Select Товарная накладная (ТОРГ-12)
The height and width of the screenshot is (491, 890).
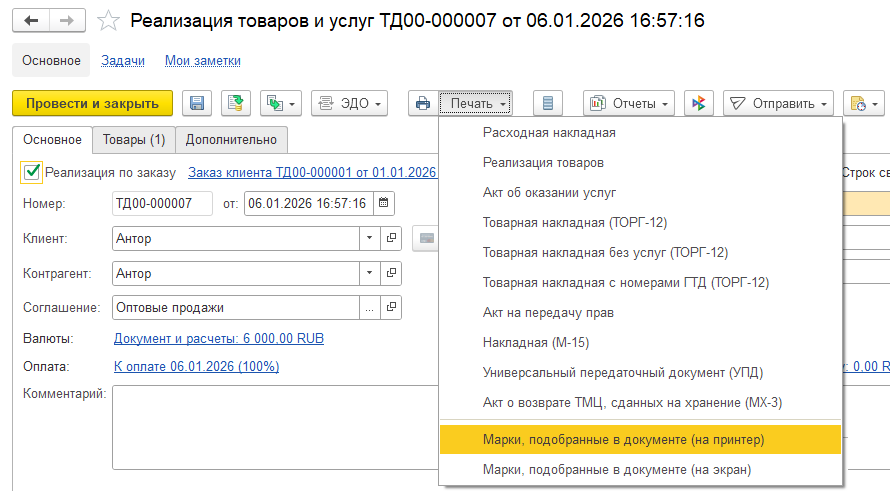pos(641,223)
